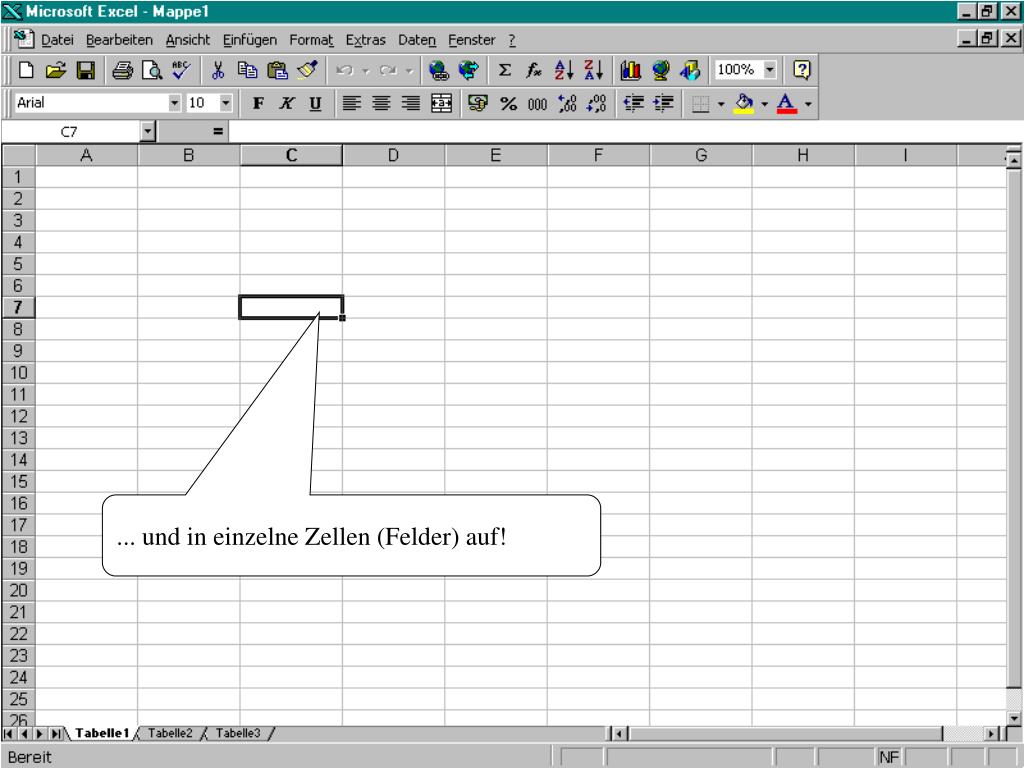Show the Drawing toolbar icon

690,70
